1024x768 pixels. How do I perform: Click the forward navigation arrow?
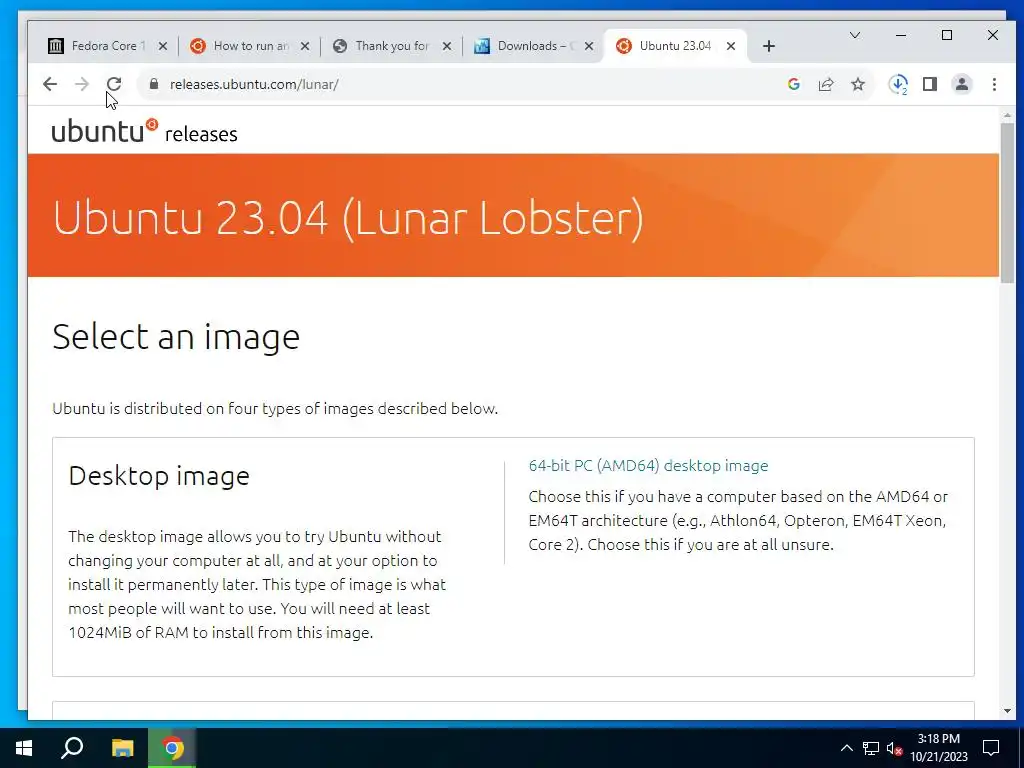click(x=82, y=84)
